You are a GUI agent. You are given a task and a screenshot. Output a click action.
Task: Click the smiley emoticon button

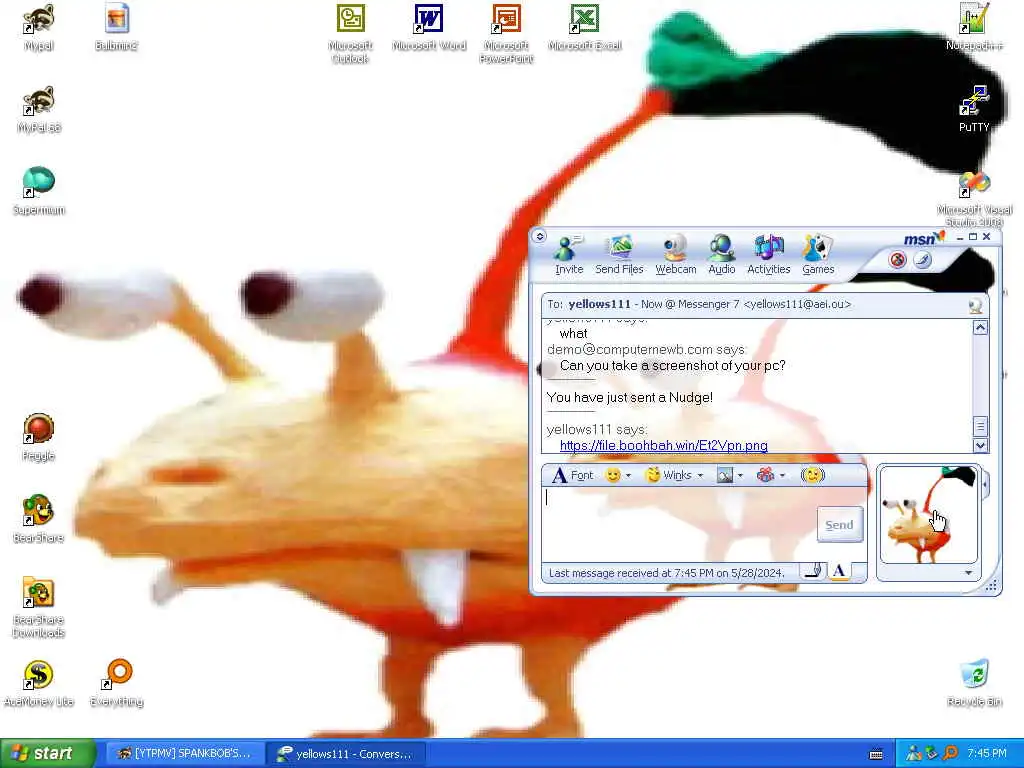[613, 475]
